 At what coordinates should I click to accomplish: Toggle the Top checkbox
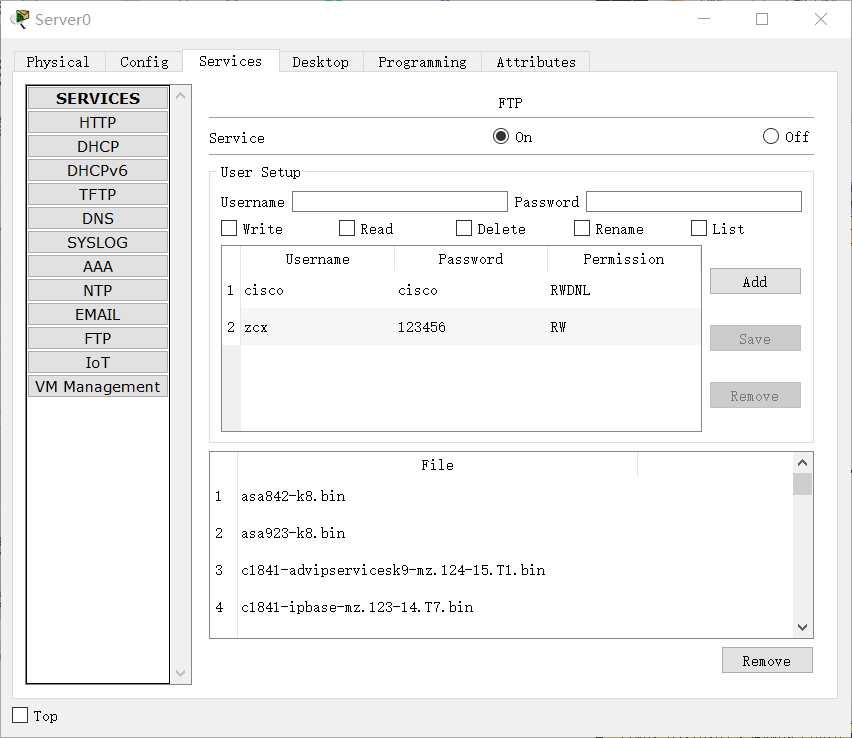click(x=20, y=715)
